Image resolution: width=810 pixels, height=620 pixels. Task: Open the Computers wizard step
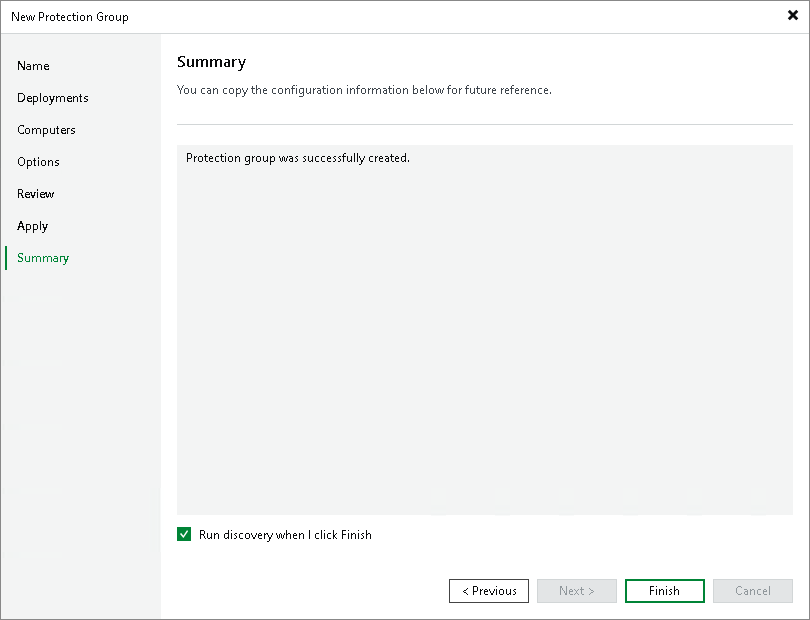pos(46,130)
